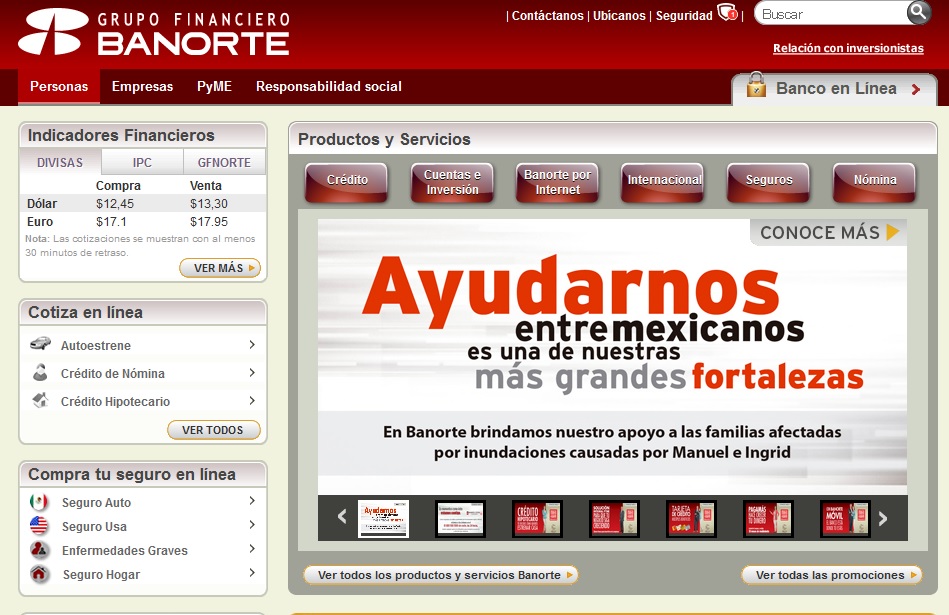This screenshot has height=615, width=949.
Task: Click the Autoestrene text link
Action: coord(96,346)
